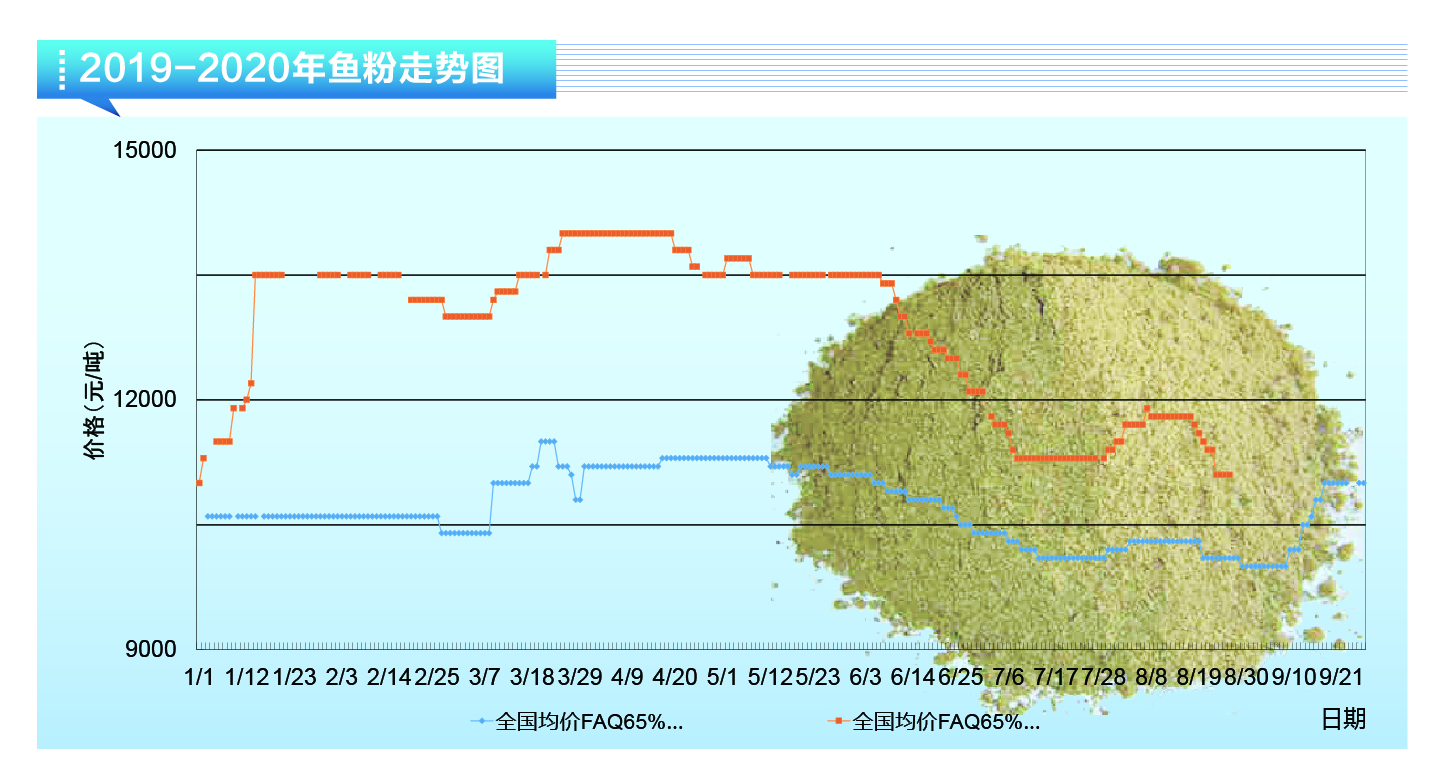Click the 9000 y-axis value
Viewport: 1442px width, 781px height.
pyautogui.click(x=148, y=649)
